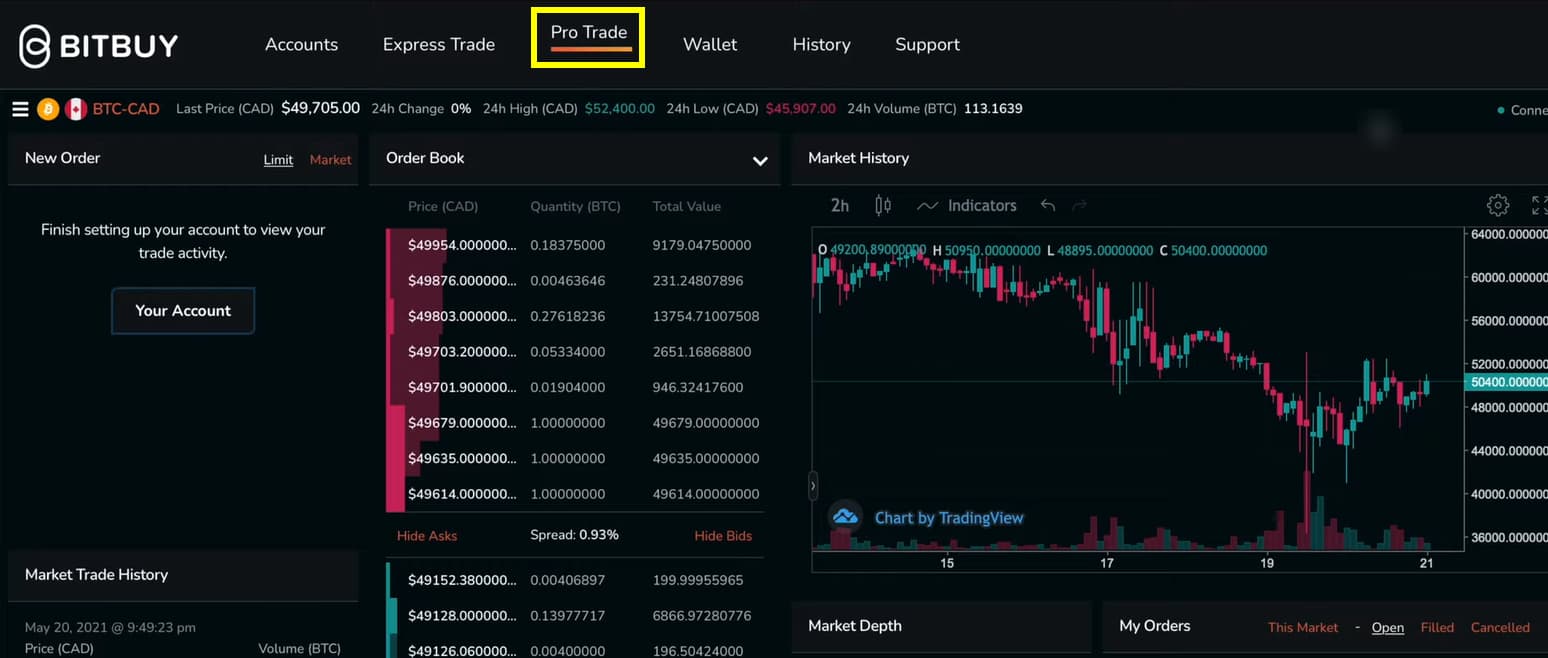Open the candlestick chart style icon
Viewport: 1548px width, 658px height.
coord(883,205)
